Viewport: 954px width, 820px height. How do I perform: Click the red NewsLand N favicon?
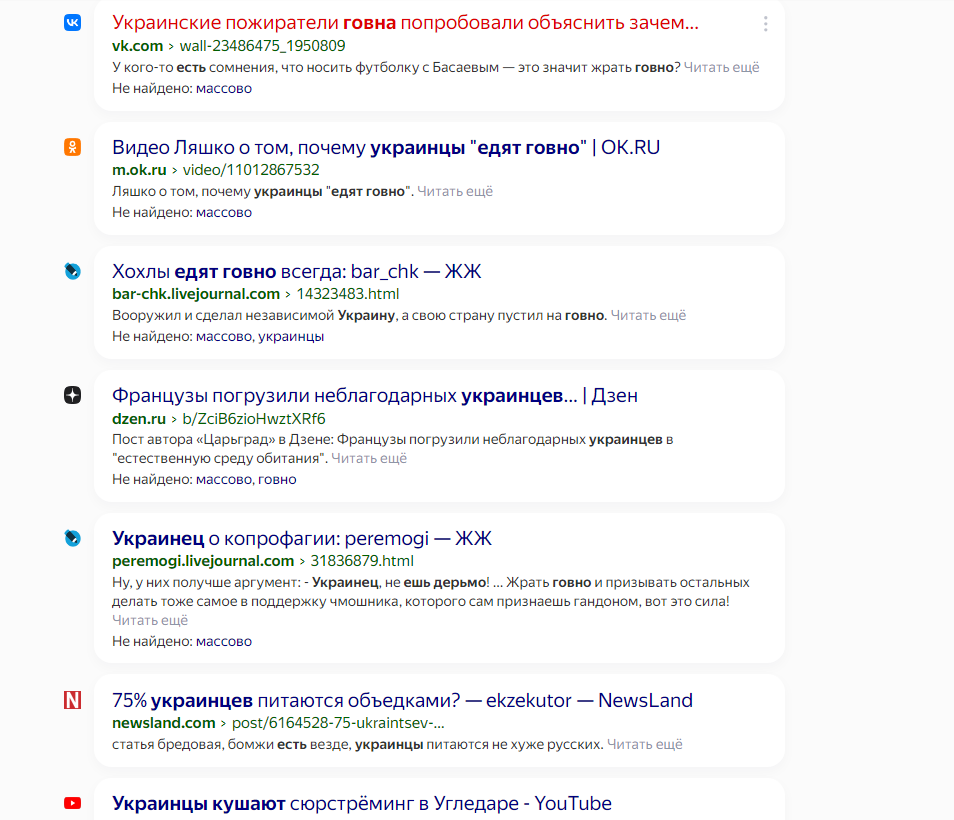tap(72, 700)
